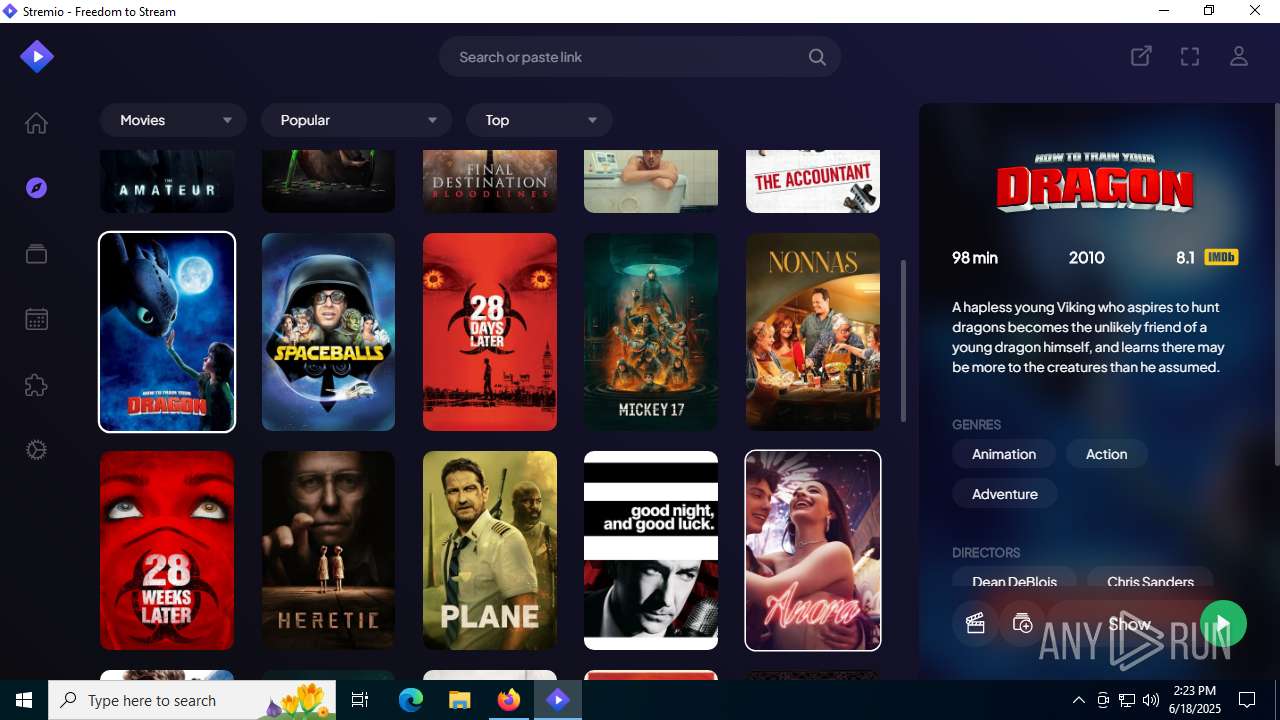Click in the search or paste link field
1280x720 pixels.
[640, 57]
